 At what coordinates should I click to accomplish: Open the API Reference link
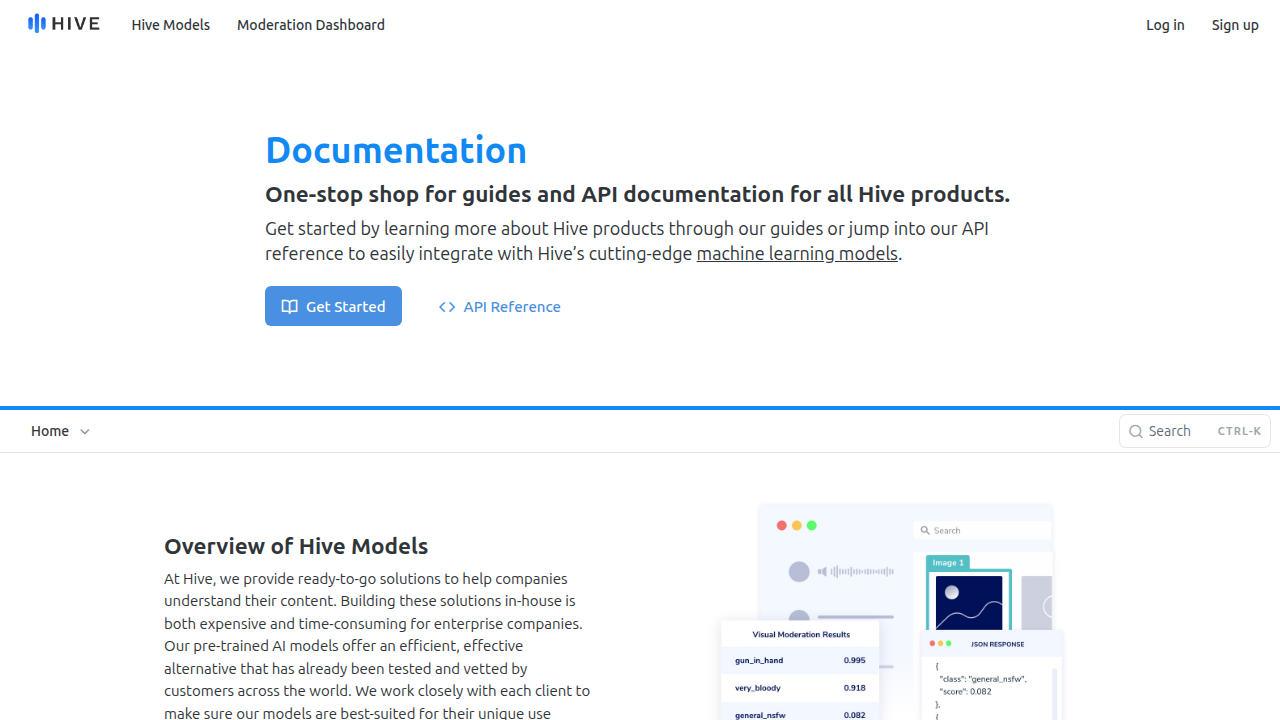tap(500, 307)
